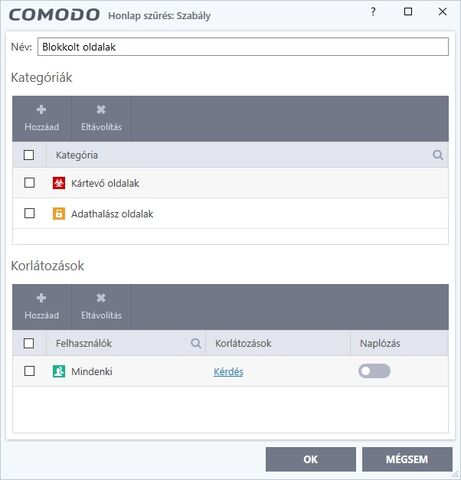Cancel with the MÉGSEM button
The image size is (461, 480).
[407, 459]
